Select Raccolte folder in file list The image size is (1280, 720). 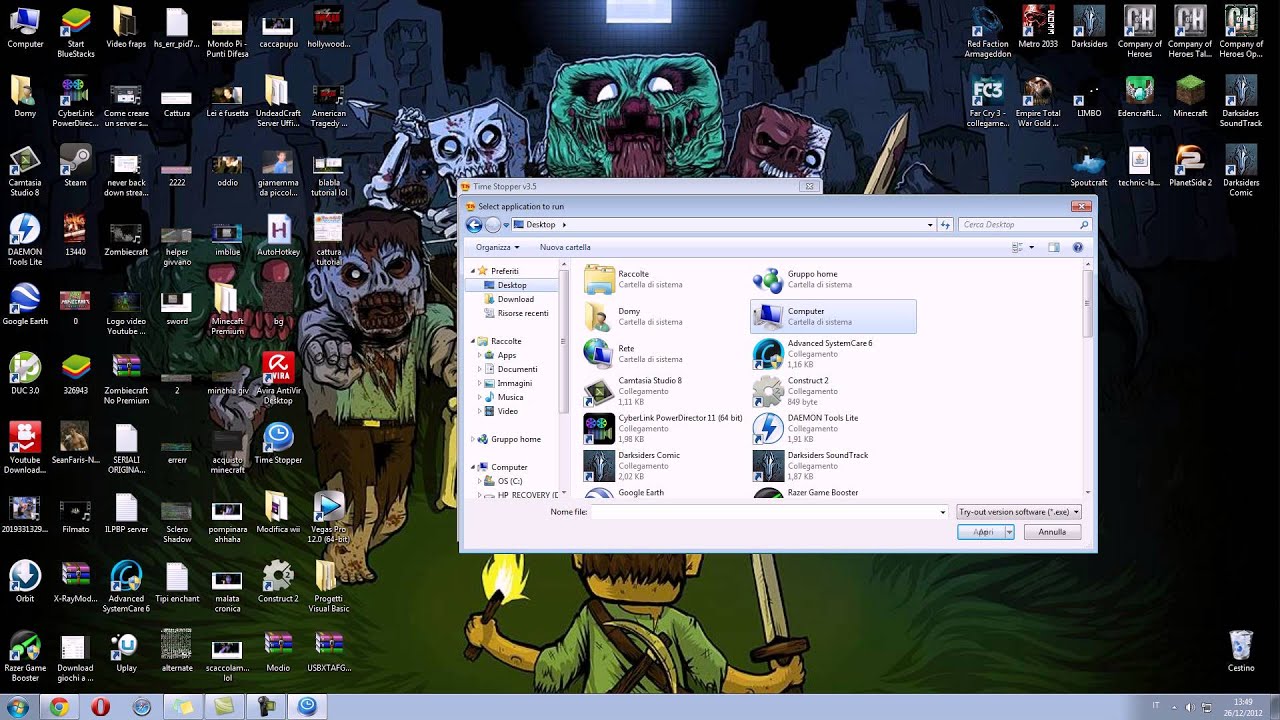coord(665,279)
